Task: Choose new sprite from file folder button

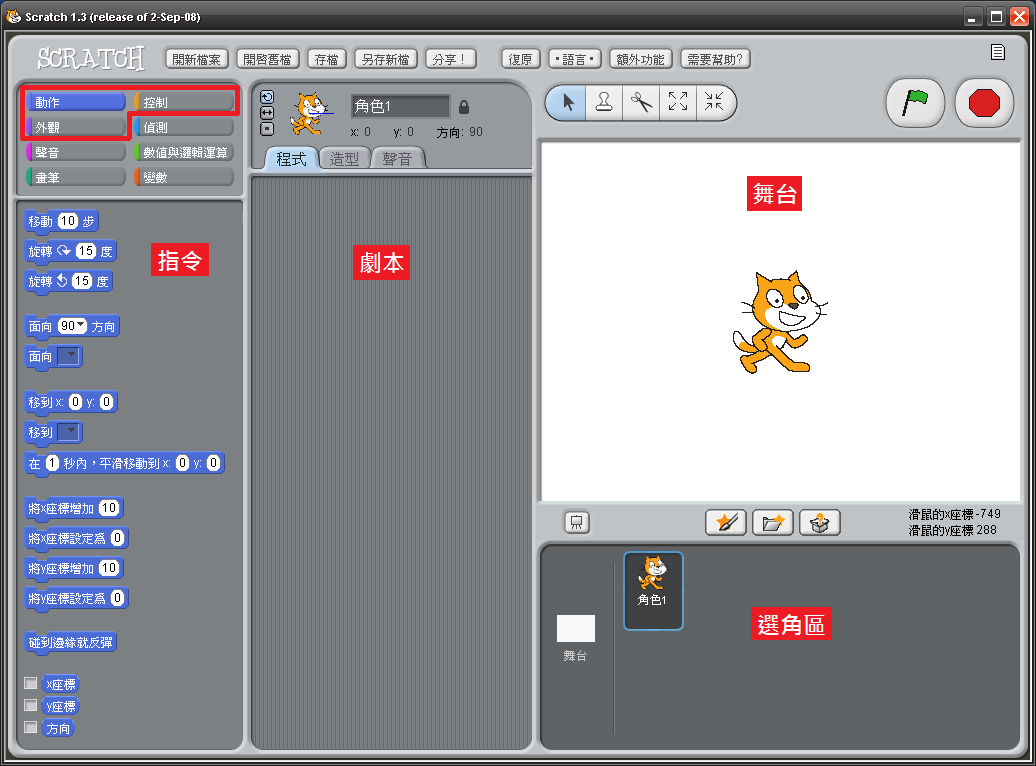Action: point(772,523)
